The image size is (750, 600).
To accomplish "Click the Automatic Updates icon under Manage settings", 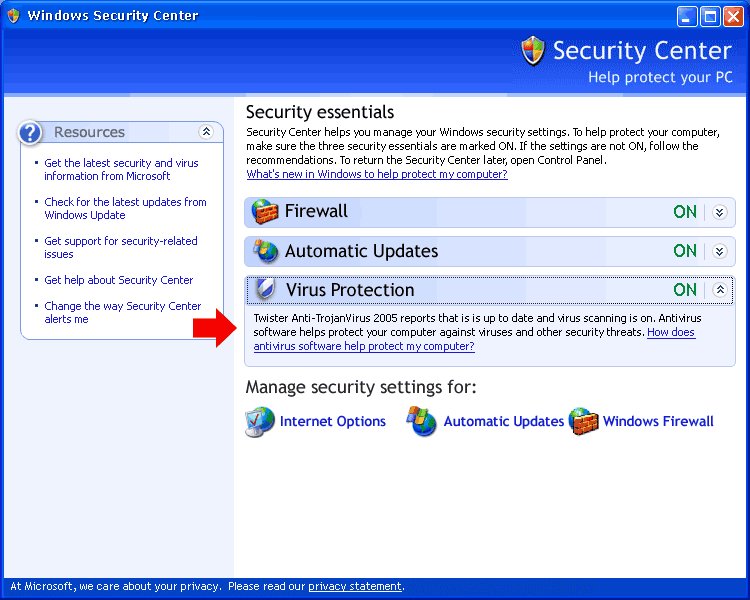I will tap(422, 422).
